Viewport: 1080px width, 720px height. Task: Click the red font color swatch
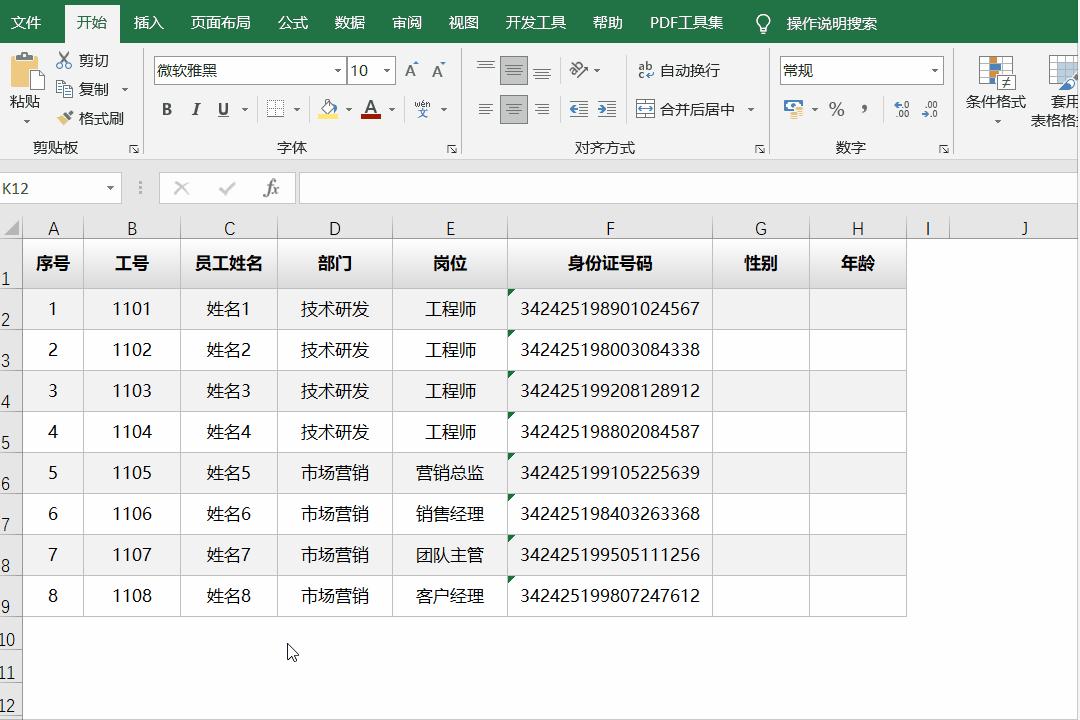pyautogui.click(x=371, y=117)
